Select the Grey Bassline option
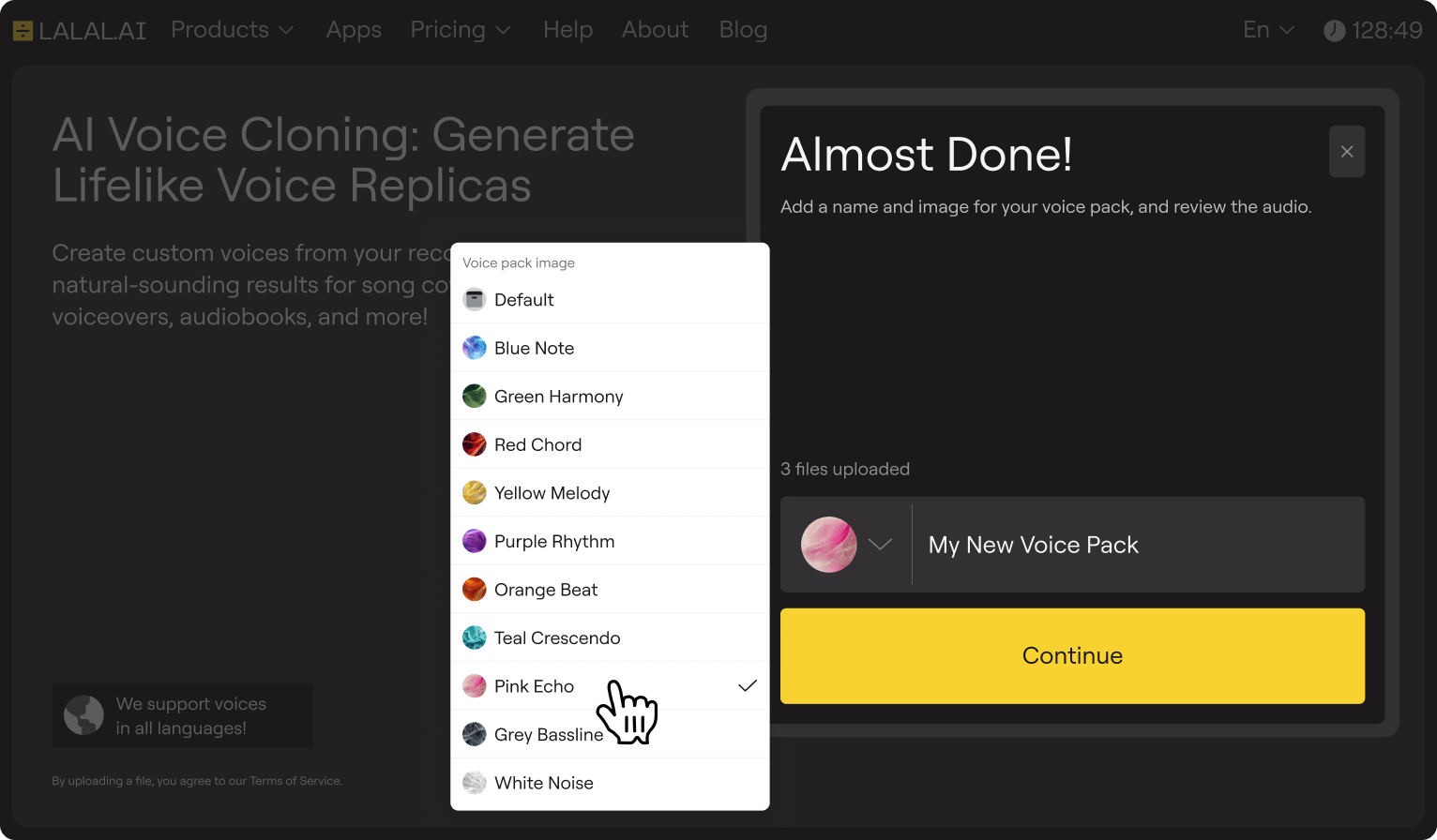The image size is (1437, 840). [475, 734]
